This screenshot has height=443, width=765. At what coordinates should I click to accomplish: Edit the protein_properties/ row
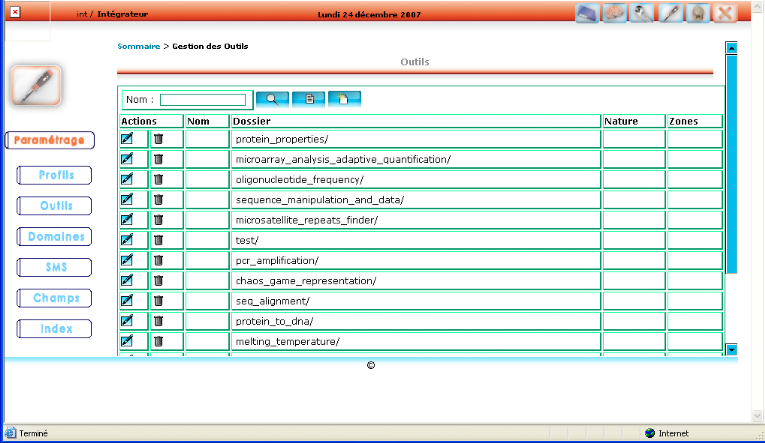point(127,139)
